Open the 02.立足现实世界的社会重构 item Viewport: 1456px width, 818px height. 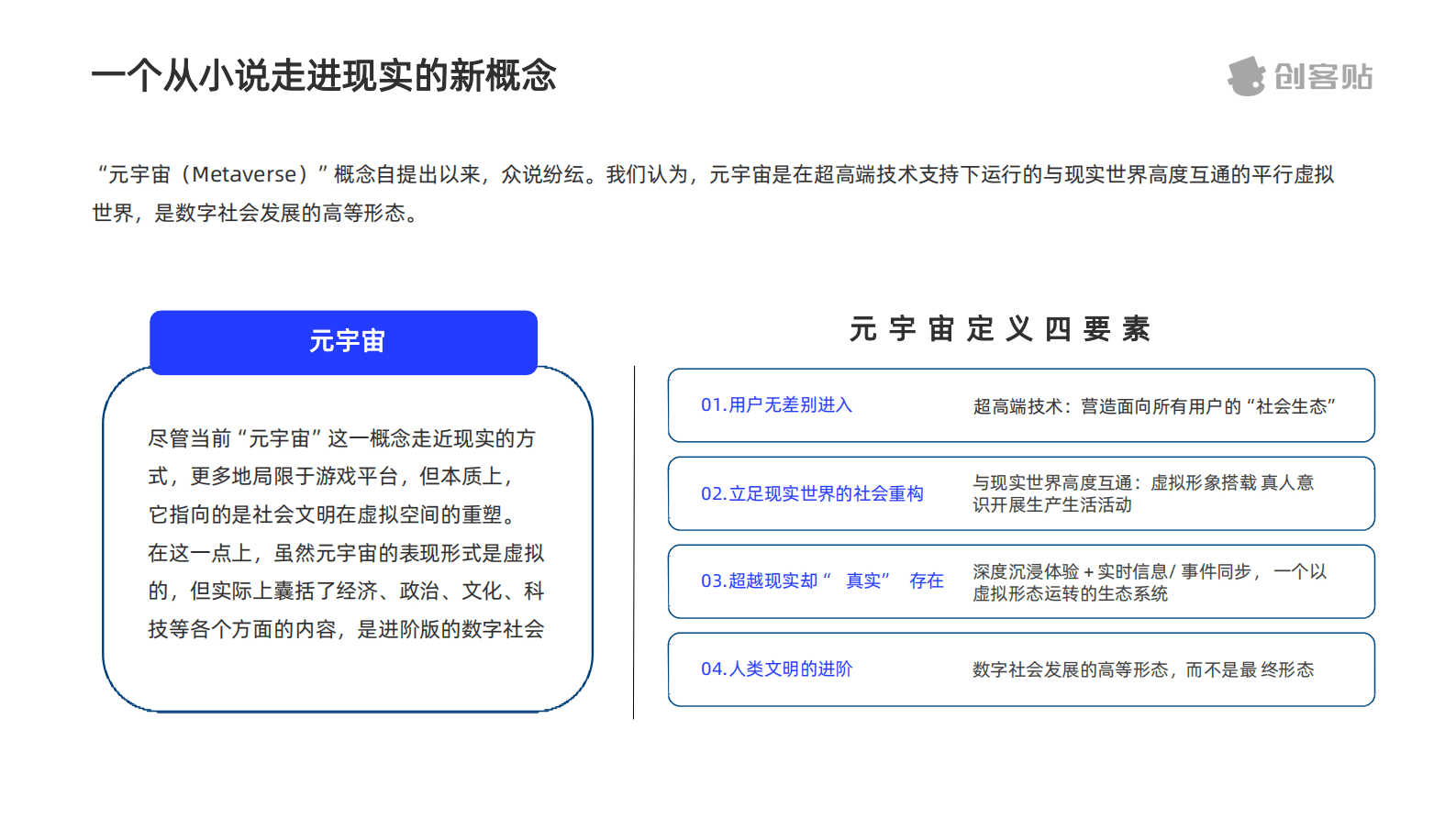pyautogui.click(x=812, y=493)
